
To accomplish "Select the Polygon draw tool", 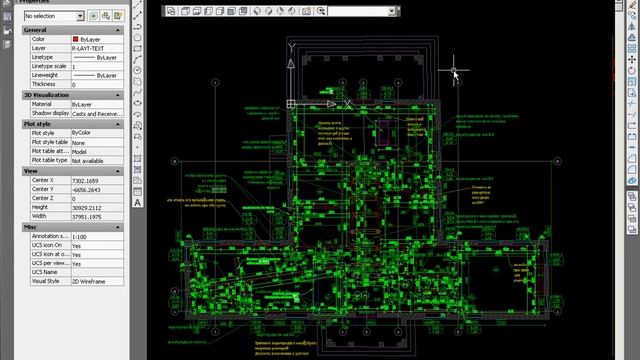I will point(138,38).
